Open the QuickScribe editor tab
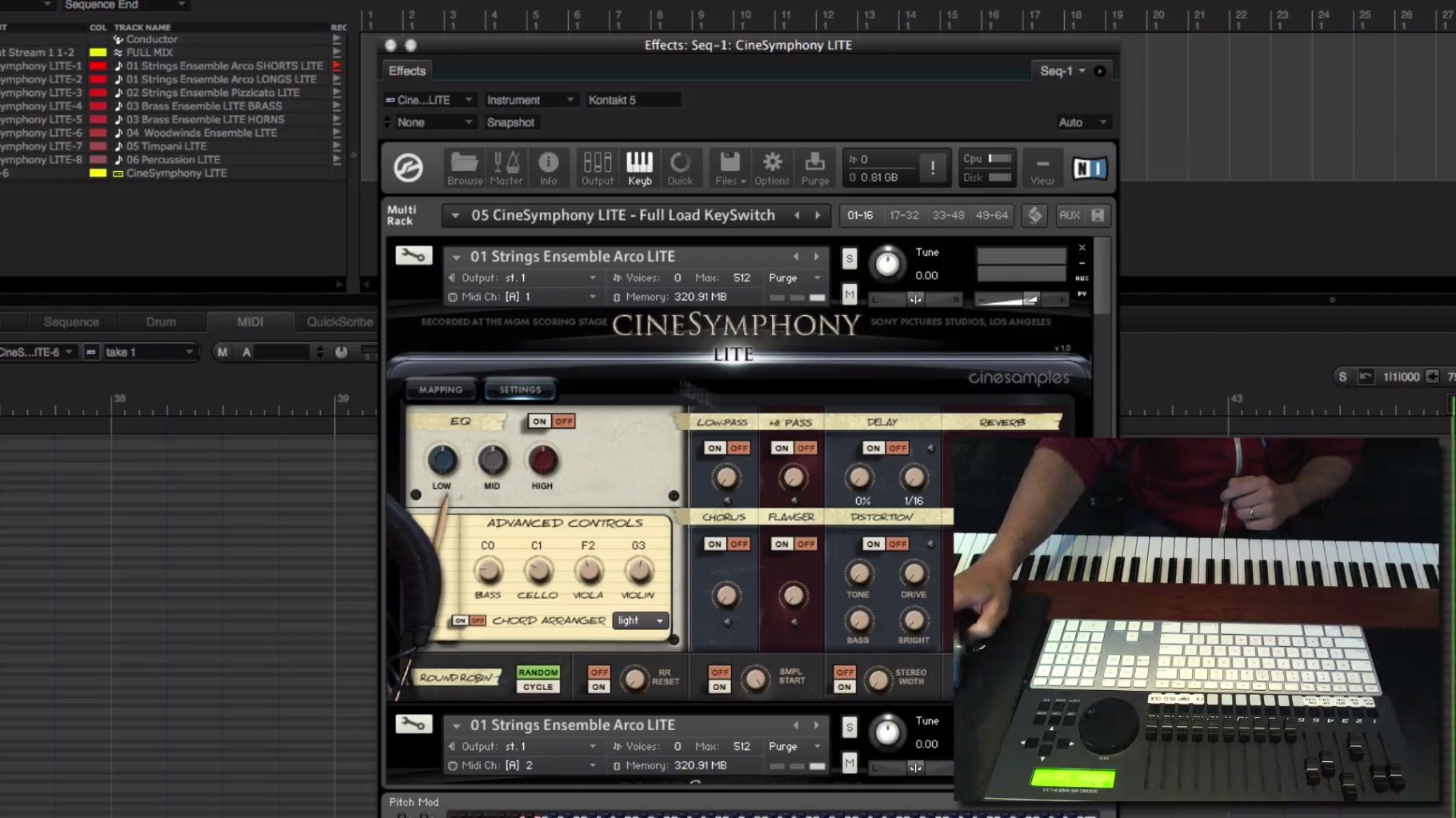The width and height of the screenshot is (1456, 818). [339, 321]
